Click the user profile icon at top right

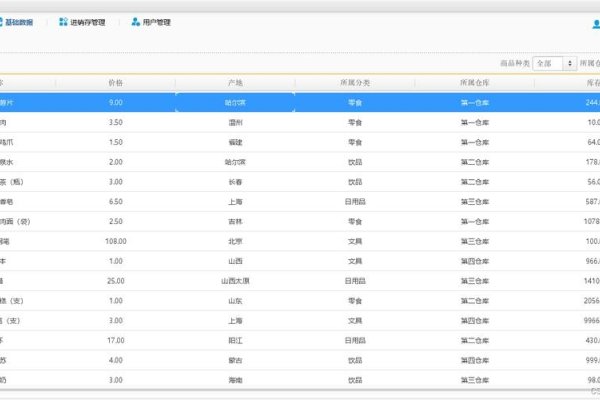595,24
